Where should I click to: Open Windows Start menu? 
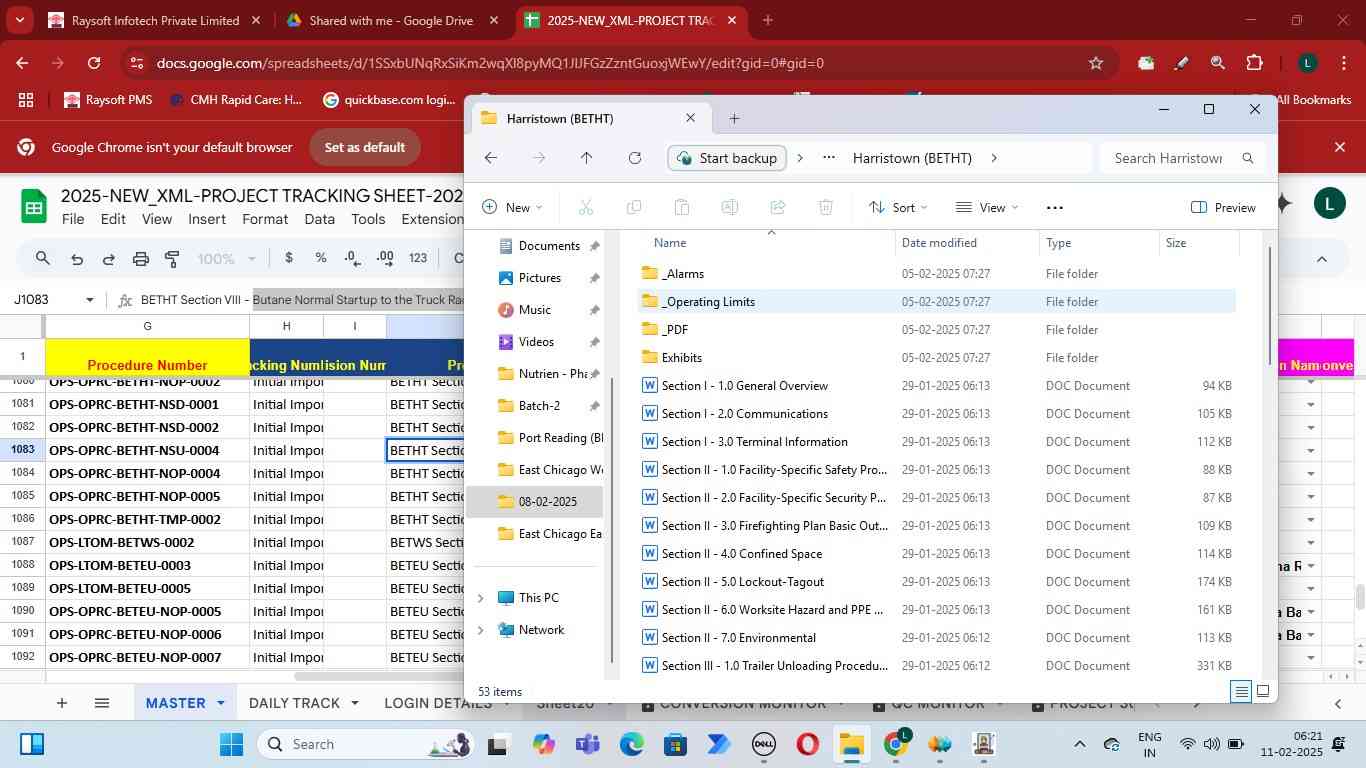point(231,744)
